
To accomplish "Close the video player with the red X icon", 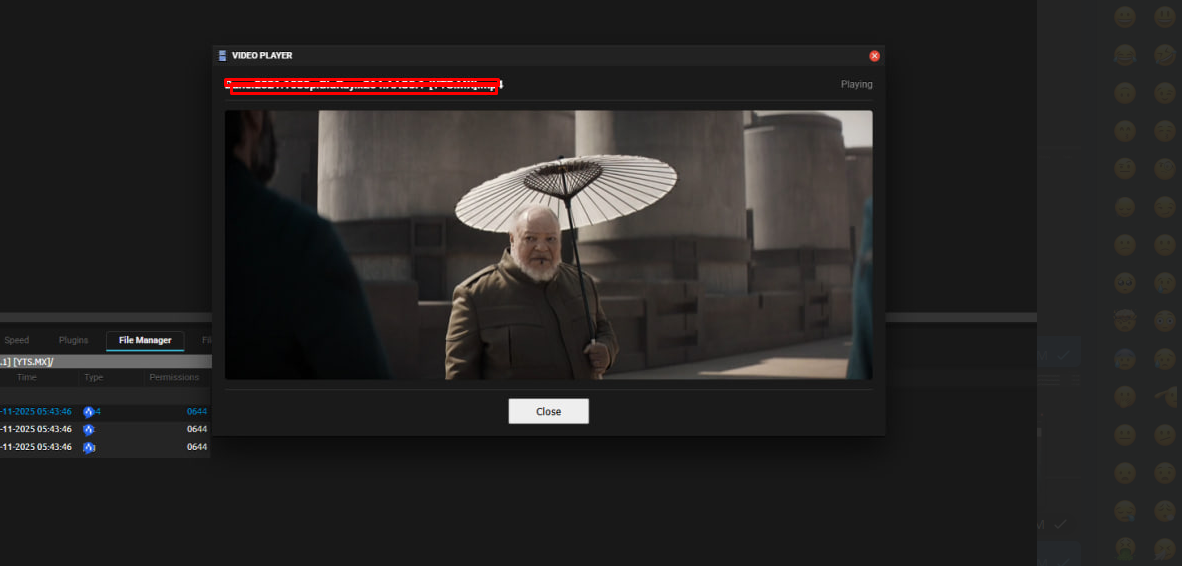I will pyautogui.click(x=874, y=56).
